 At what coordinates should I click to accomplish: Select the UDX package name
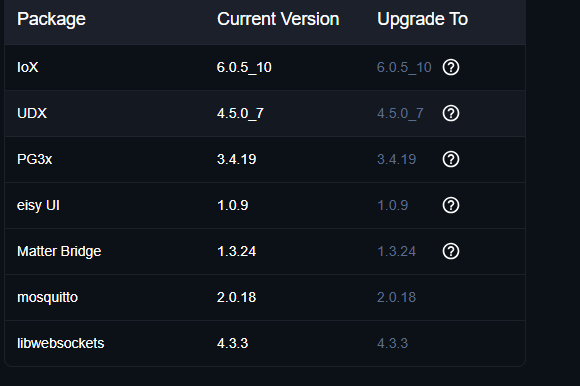coord(32,113)
